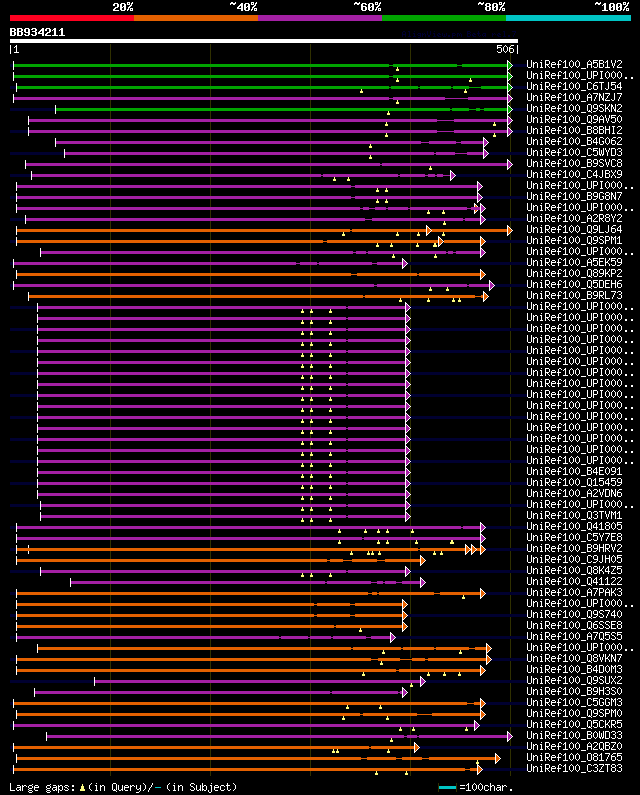The width and height of the screenshot is (640, 795).
Task: Select the UniRef100_B0WD33 label
Action: tap(574, 736)
